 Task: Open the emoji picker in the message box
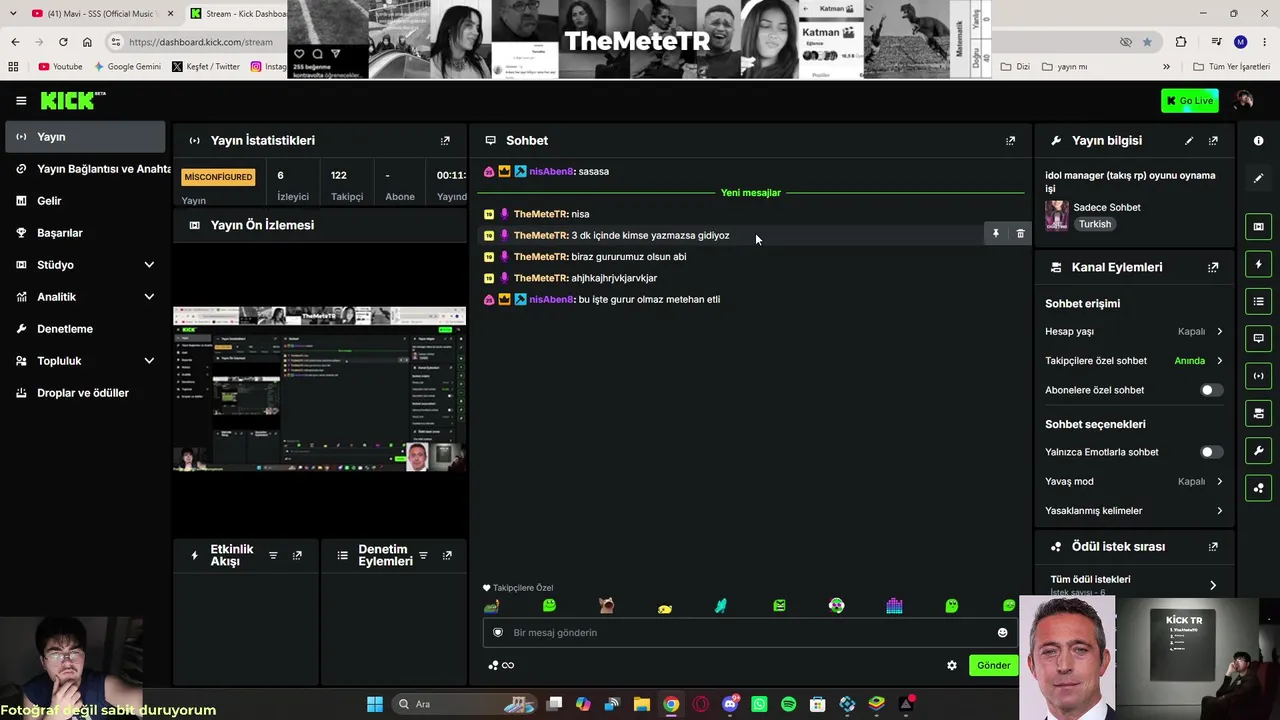point(1002,632)
